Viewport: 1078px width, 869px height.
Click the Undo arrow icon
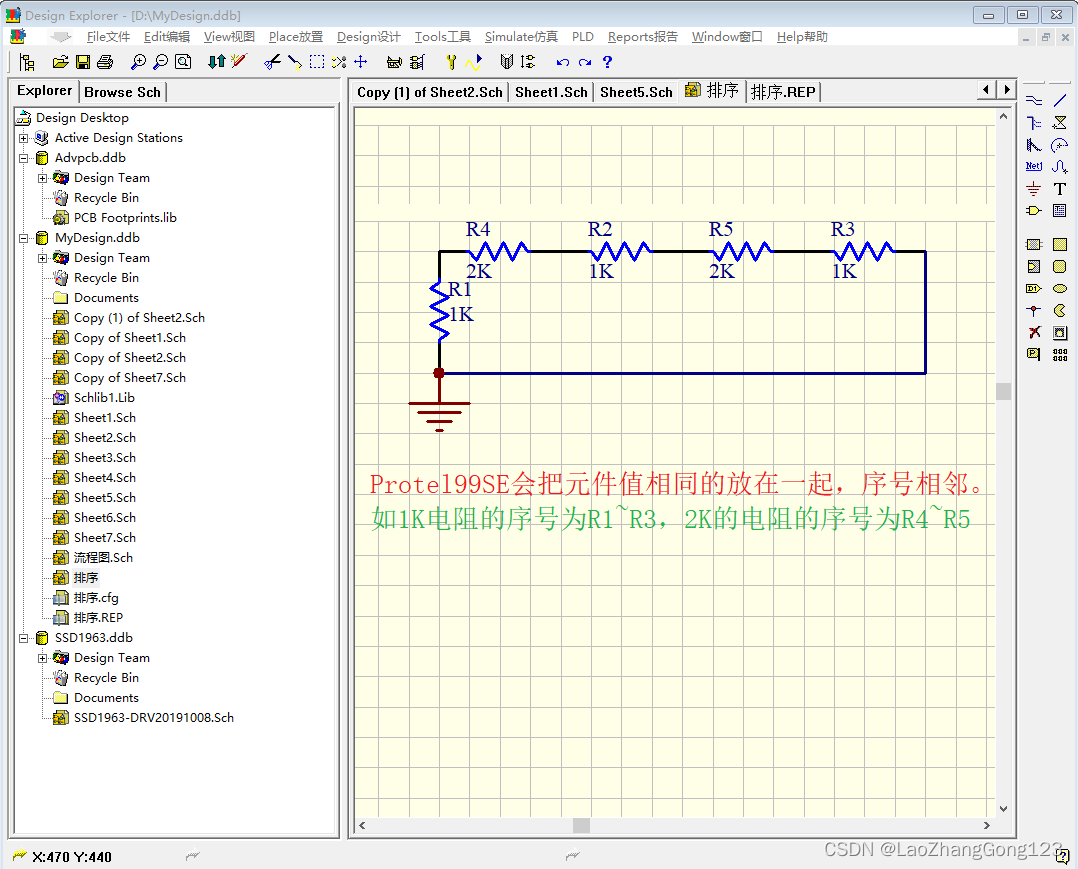point(562,63)
